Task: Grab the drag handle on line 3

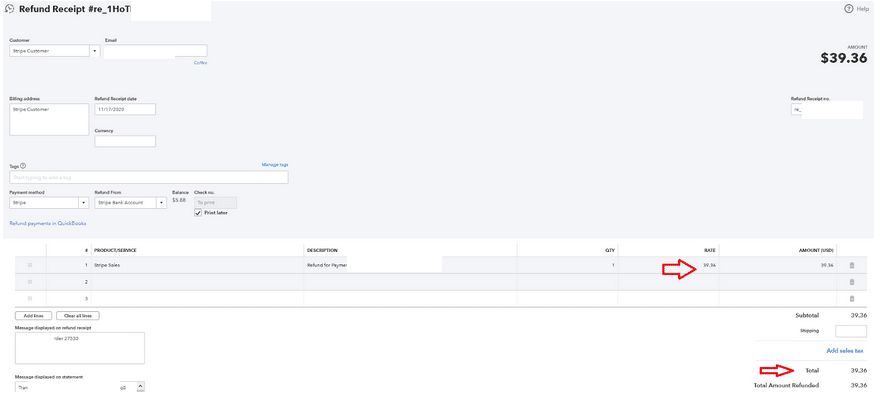Action: tap(30, 298)
